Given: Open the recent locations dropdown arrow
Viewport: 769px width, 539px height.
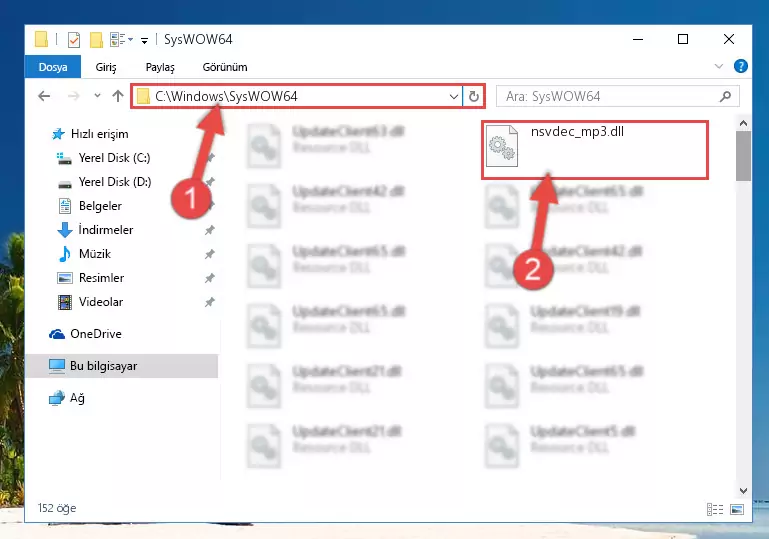Looking at the screenshot, I should tap(97, 96).
